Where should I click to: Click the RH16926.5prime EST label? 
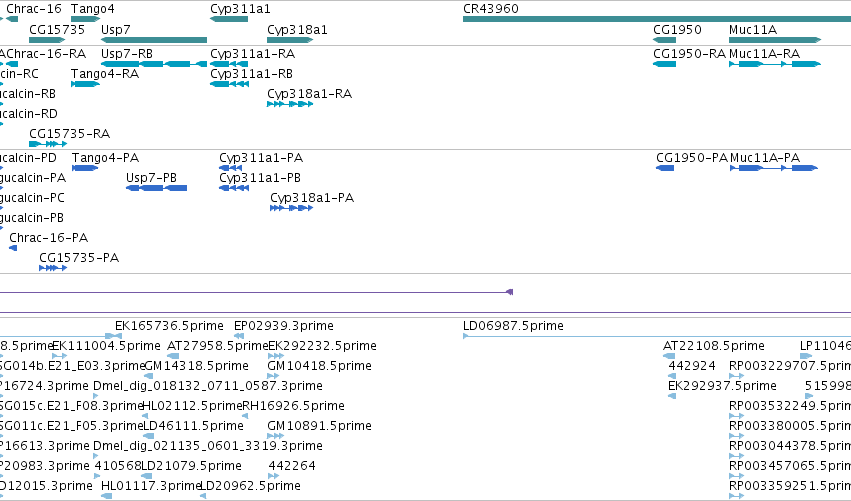coord(293,406)
